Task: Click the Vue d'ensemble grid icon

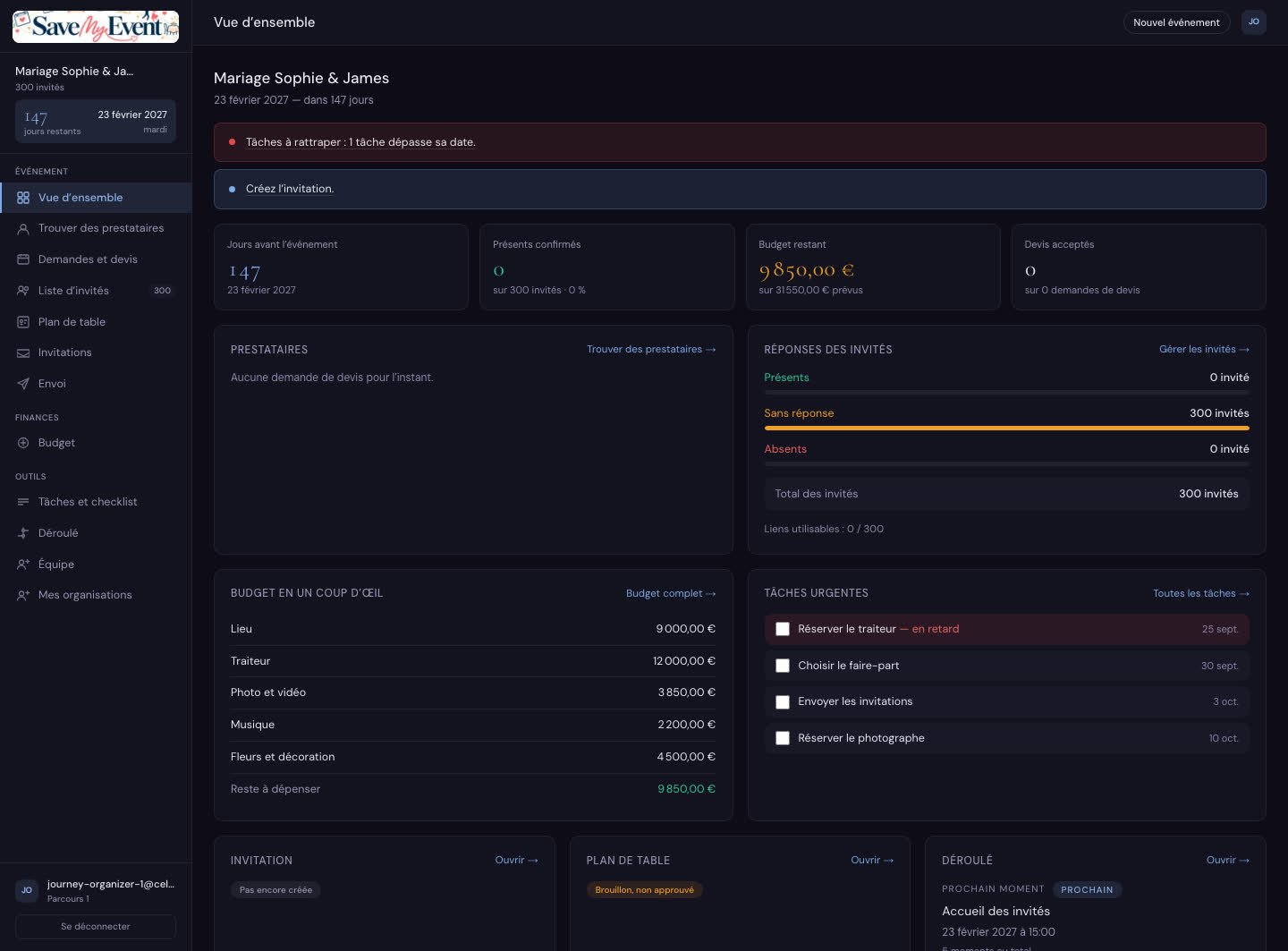Action: 23,198
